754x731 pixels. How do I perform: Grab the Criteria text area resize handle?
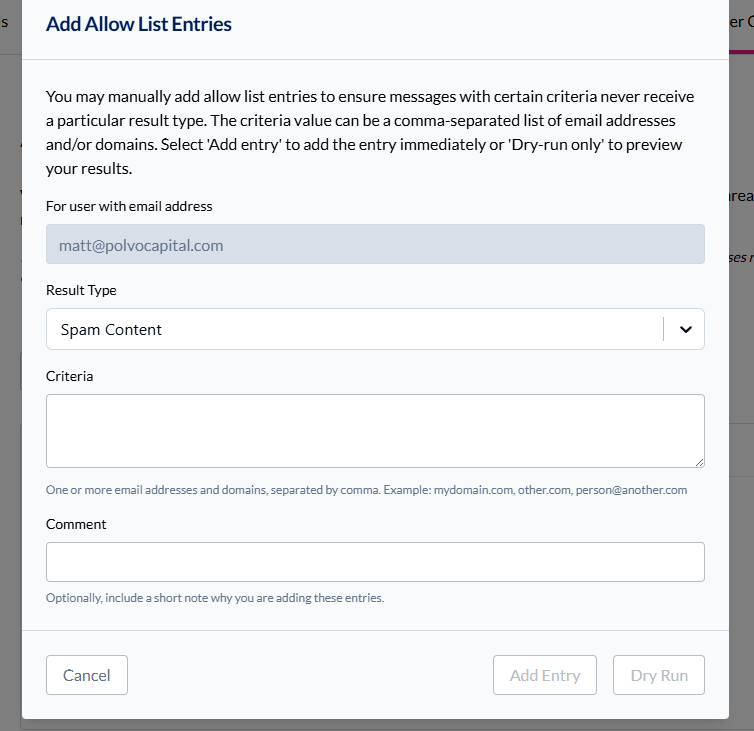(x=699, y=462)
